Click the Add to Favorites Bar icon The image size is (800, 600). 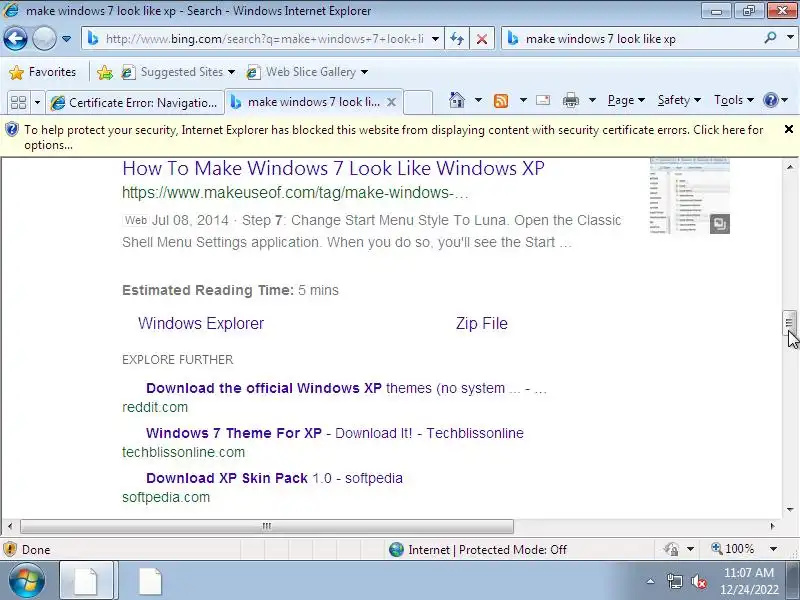[x=105, y=72]
